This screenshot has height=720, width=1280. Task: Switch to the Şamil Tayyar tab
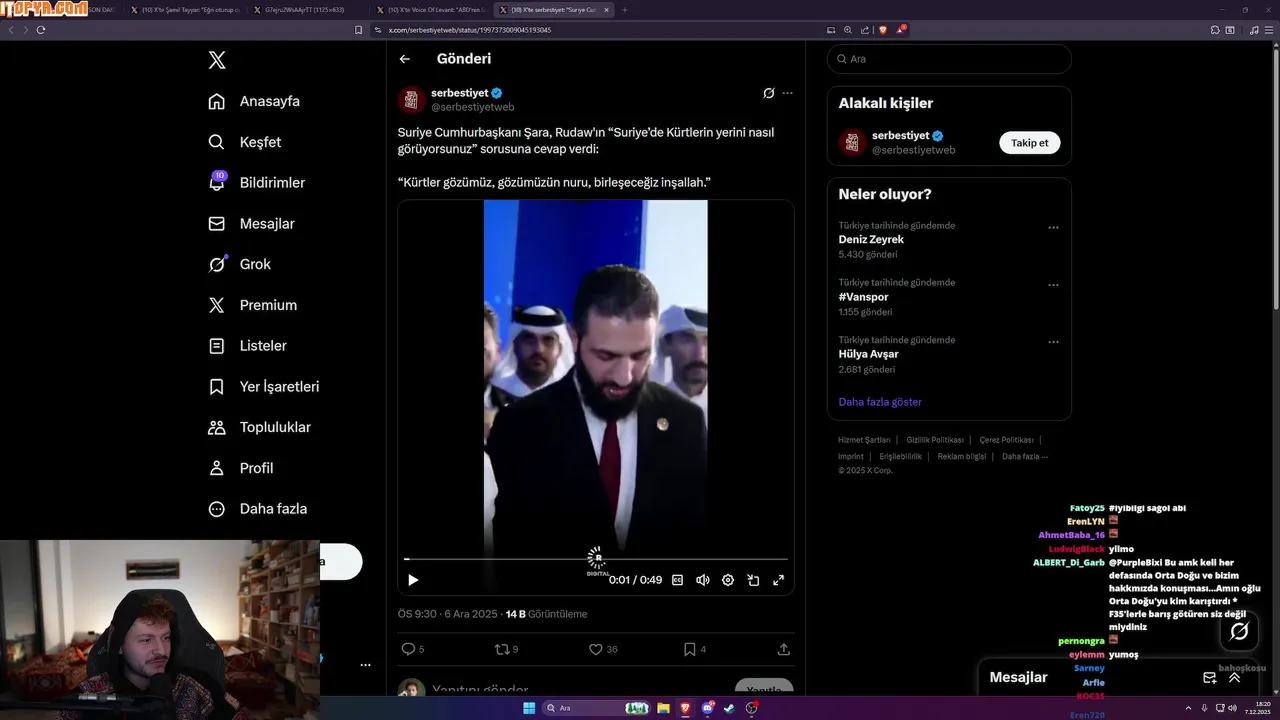185,9
